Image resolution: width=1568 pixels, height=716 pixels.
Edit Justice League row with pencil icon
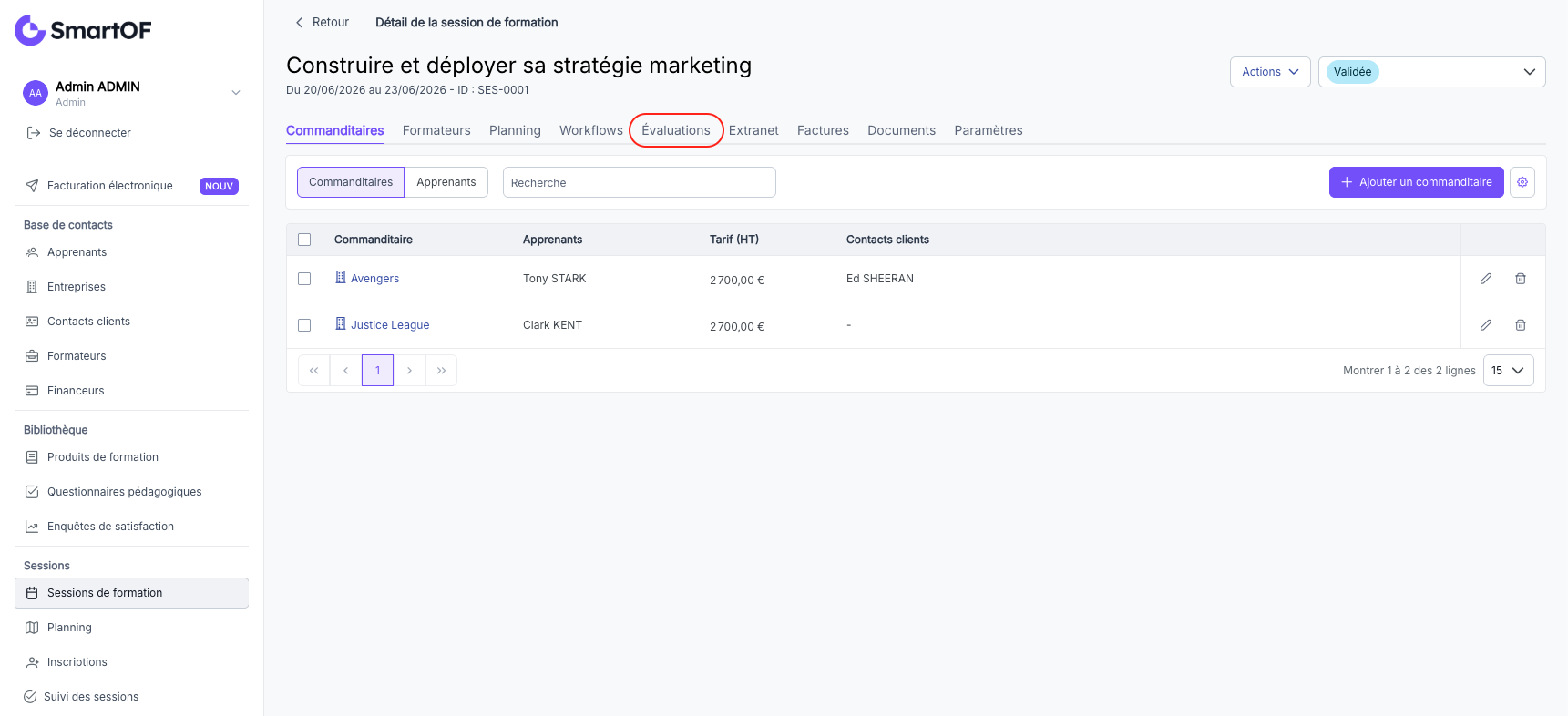1486,325
